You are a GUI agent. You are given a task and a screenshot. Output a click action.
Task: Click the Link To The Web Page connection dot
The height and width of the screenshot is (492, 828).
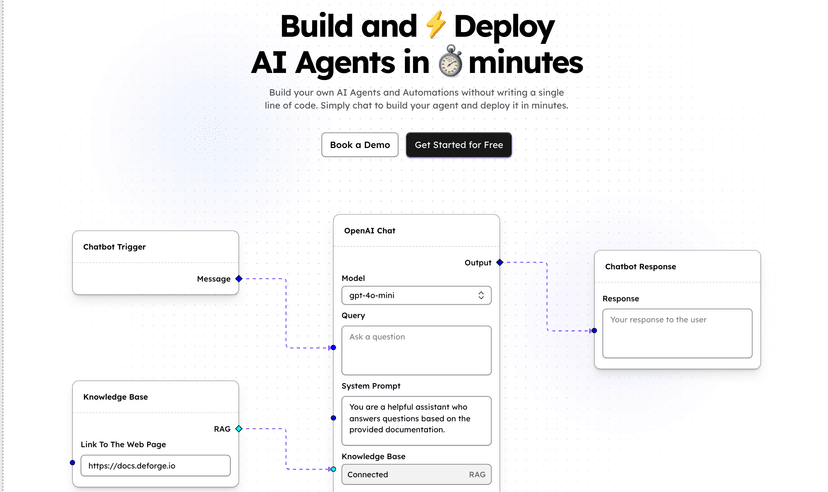coord(73,463)
